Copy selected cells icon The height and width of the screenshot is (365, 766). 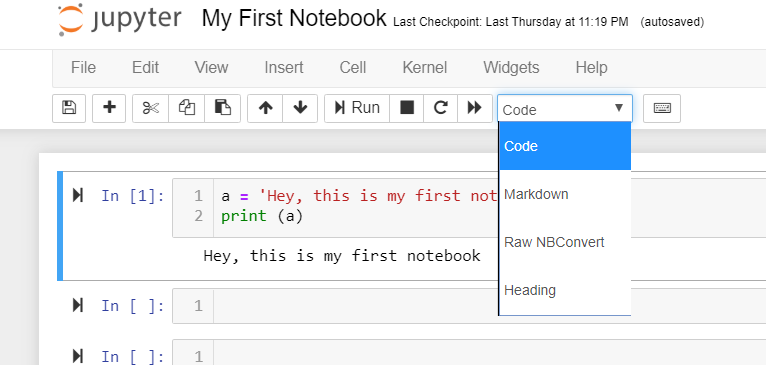(x=187, y=108)
